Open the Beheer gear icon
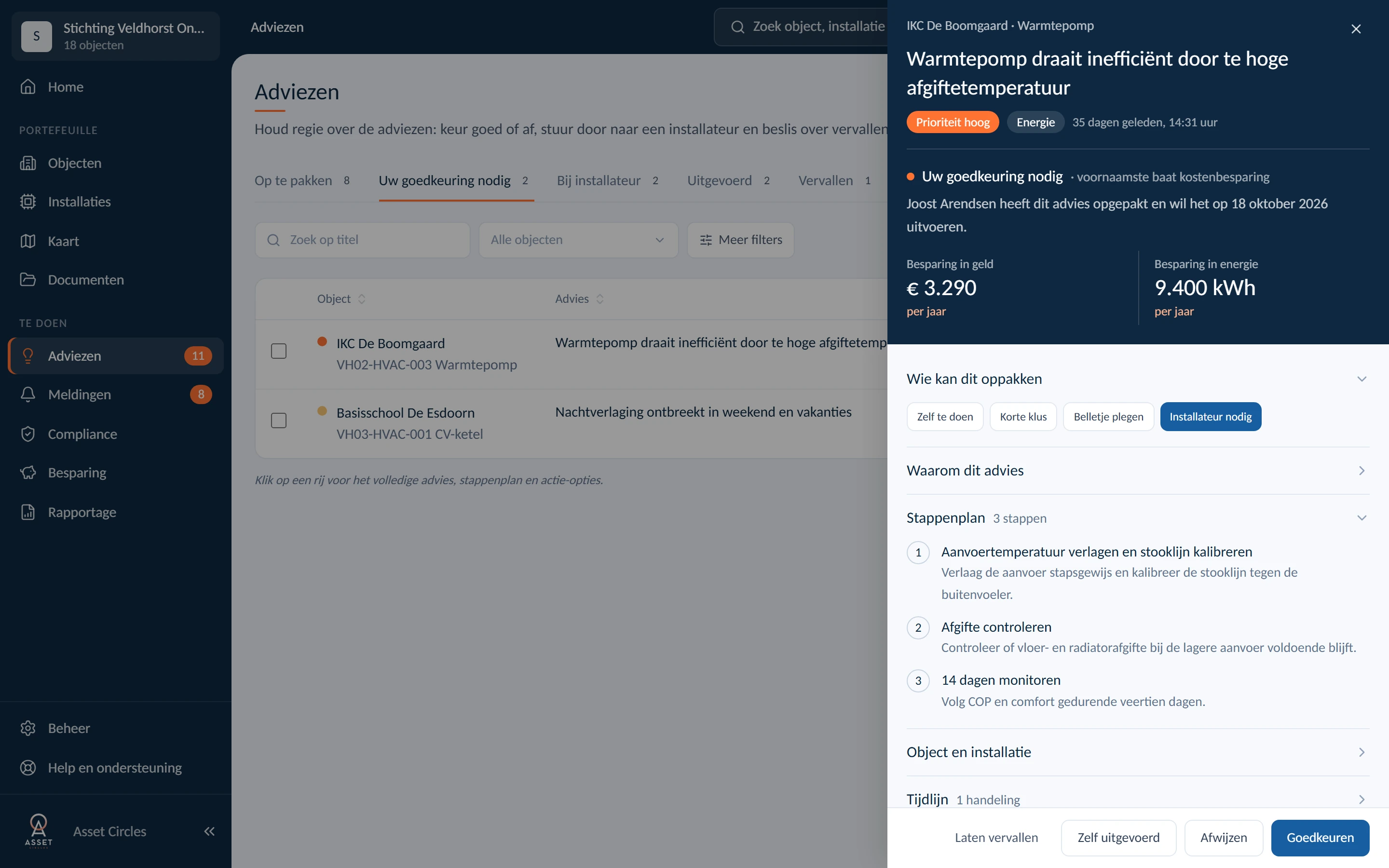Screen dimensions: 1389x868 click(x=27, y=728)
